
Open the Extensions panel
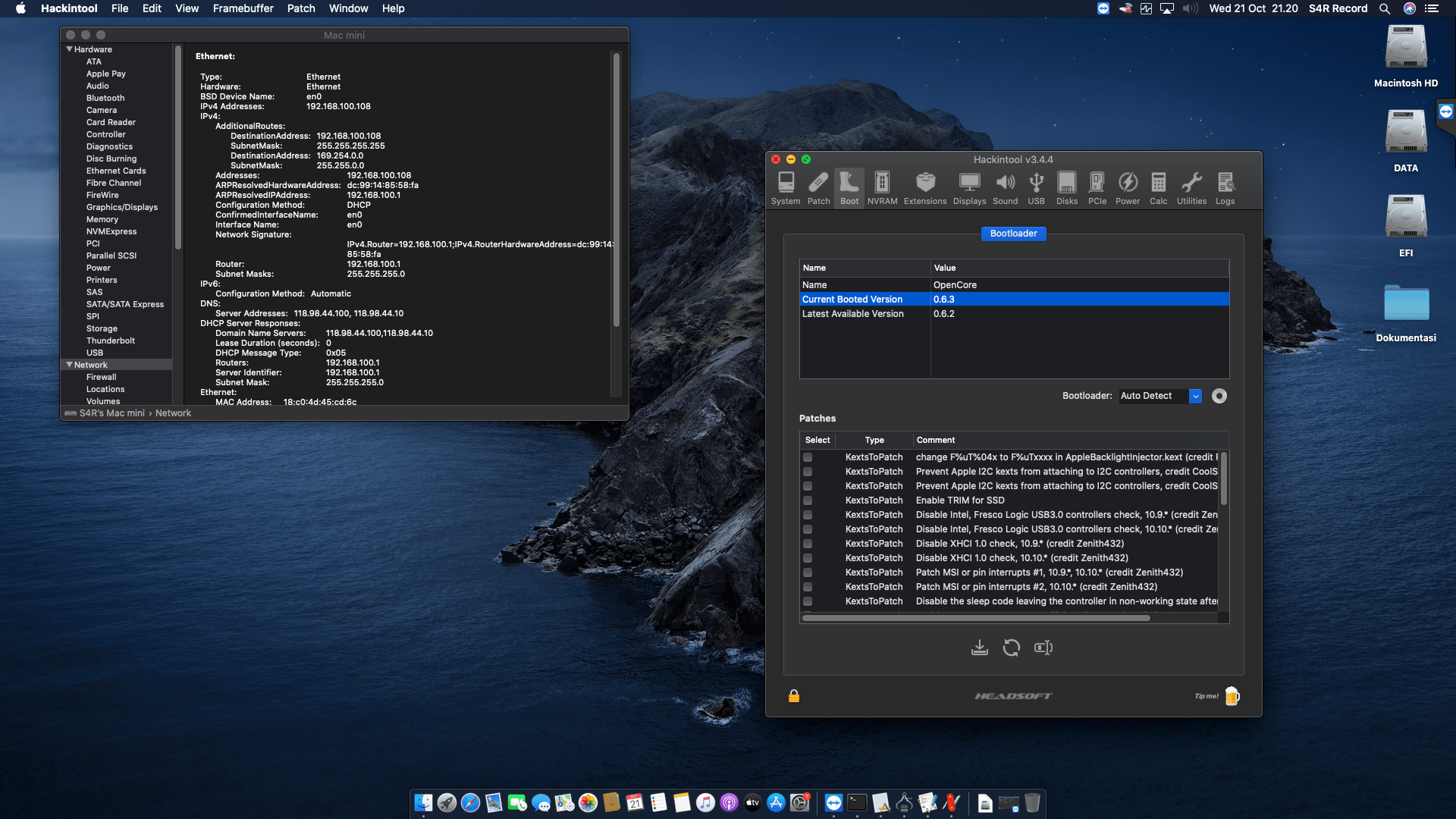click(924, 187)
